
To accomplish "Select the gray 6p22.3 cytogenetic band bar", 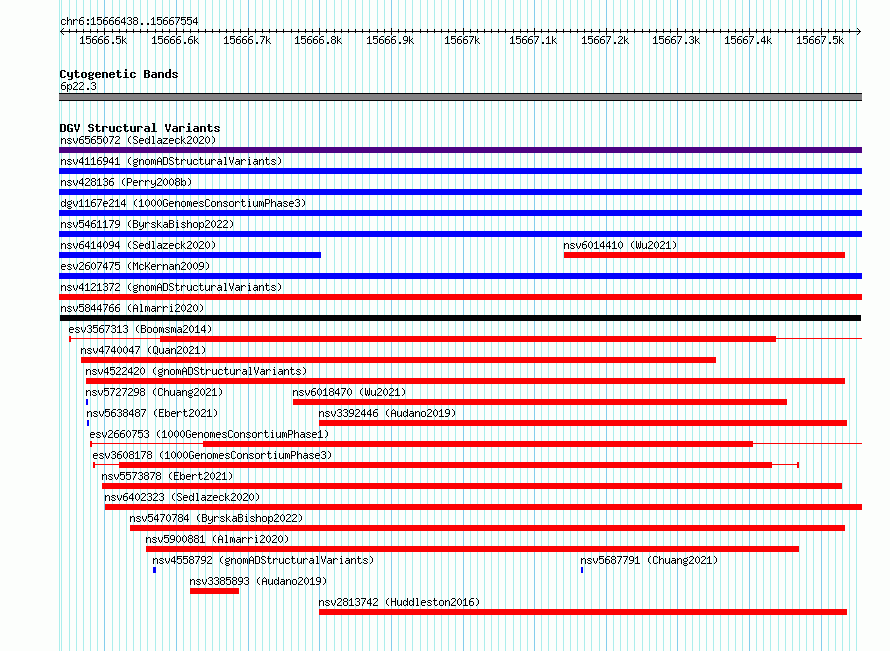I will (460, 97).
